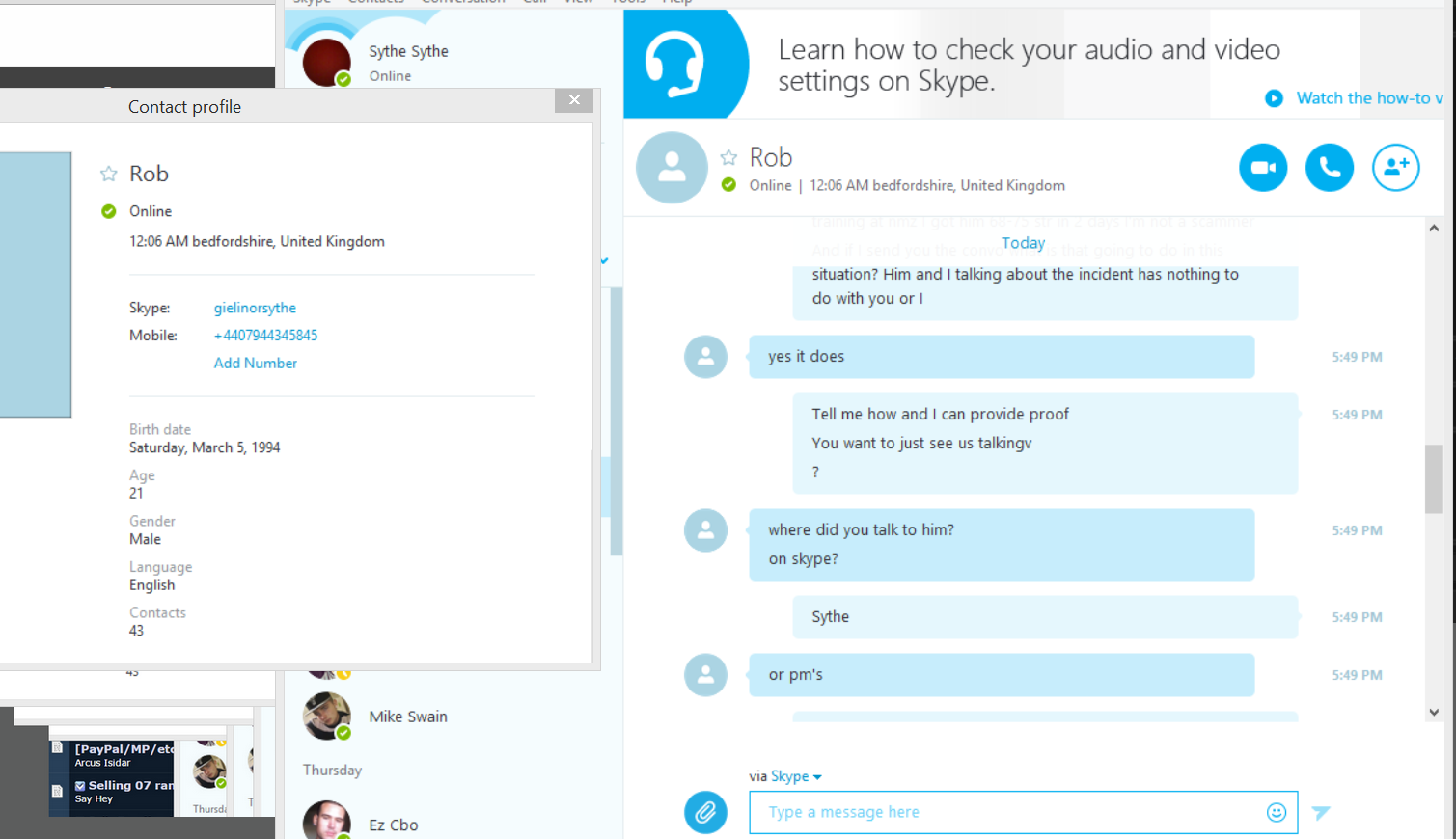The image size is (1456, 839).
Task: Click 'Tell me how and I can provide proof'
Action: (940, 415)
